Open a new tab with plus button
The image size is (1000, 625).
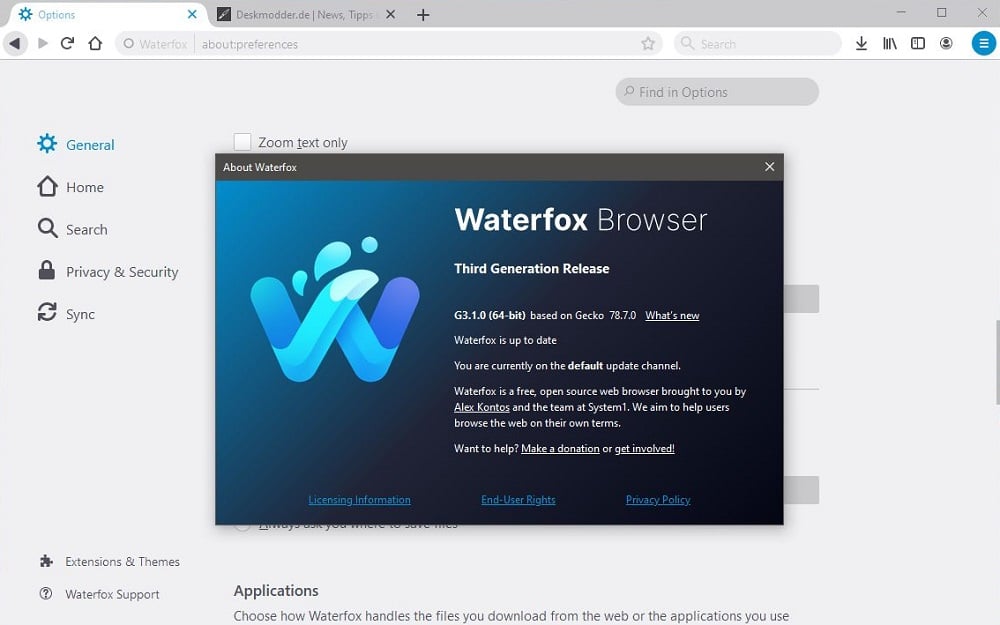tap(423, 15)
